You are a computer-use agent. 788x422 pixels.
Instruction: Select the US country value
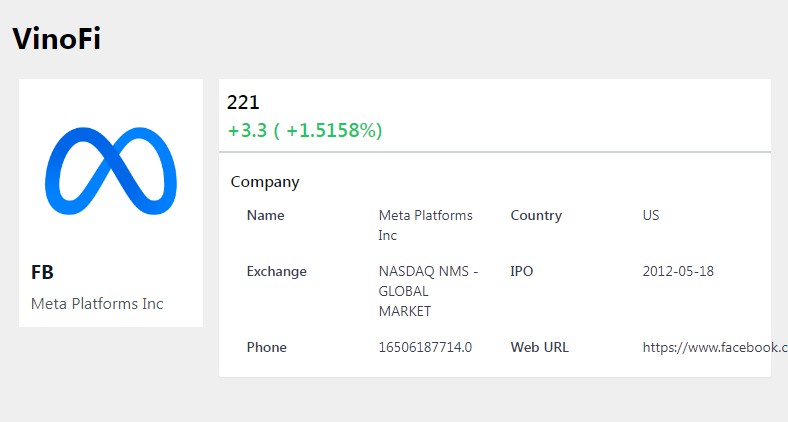pos(651,215)
